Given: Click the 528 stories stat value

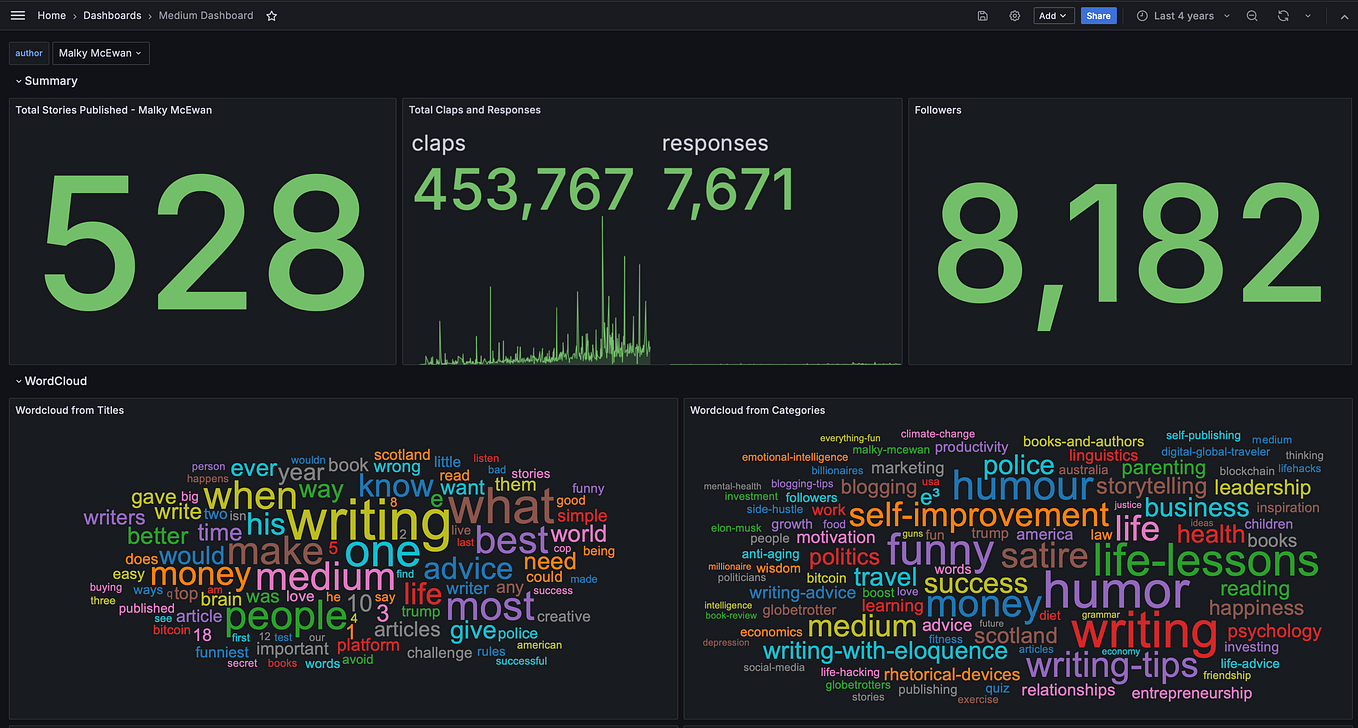Looking at the screenshot, I should tap(204, 243).
